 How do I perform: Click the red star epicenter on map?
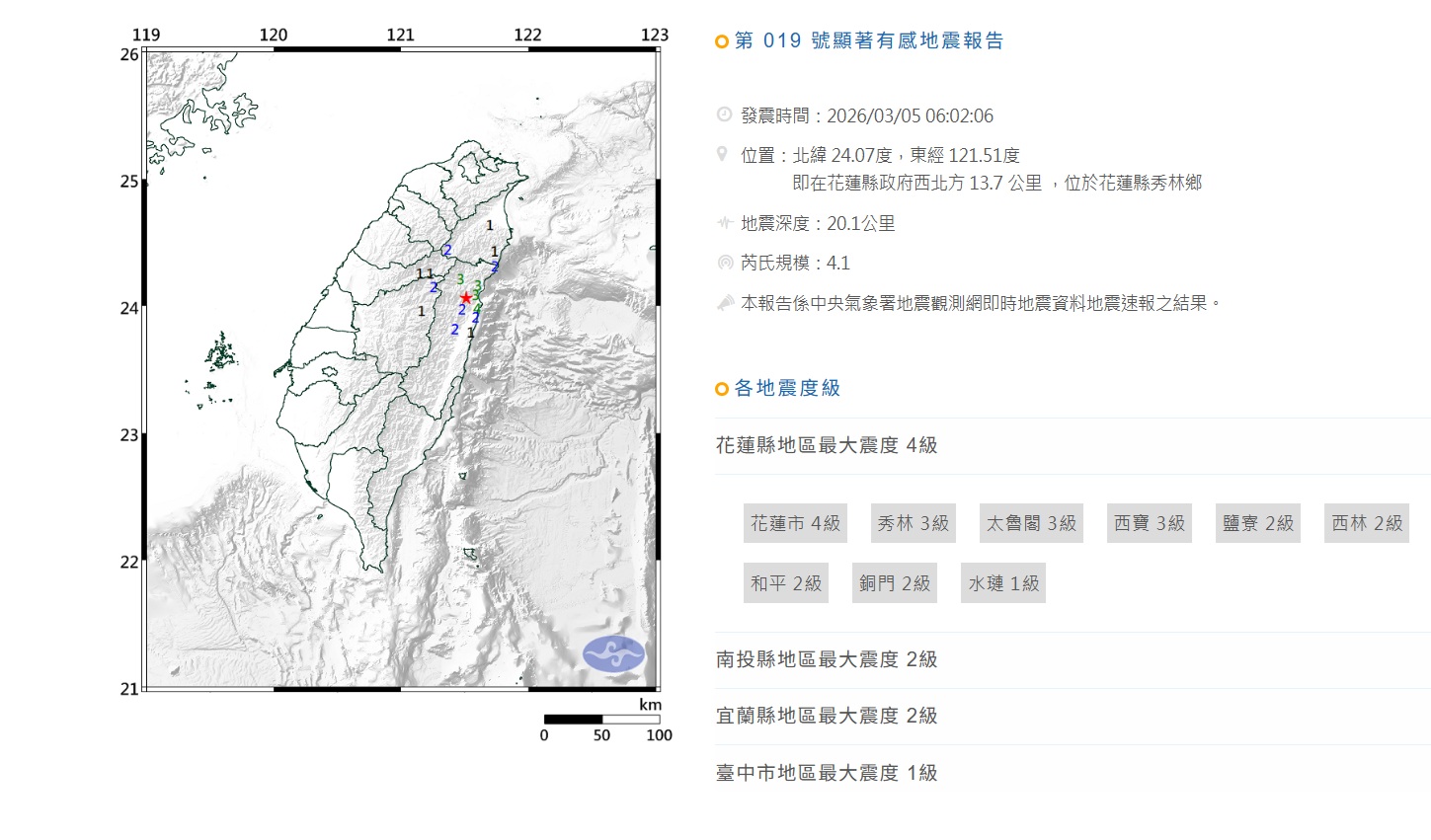[x=465, y=298]
